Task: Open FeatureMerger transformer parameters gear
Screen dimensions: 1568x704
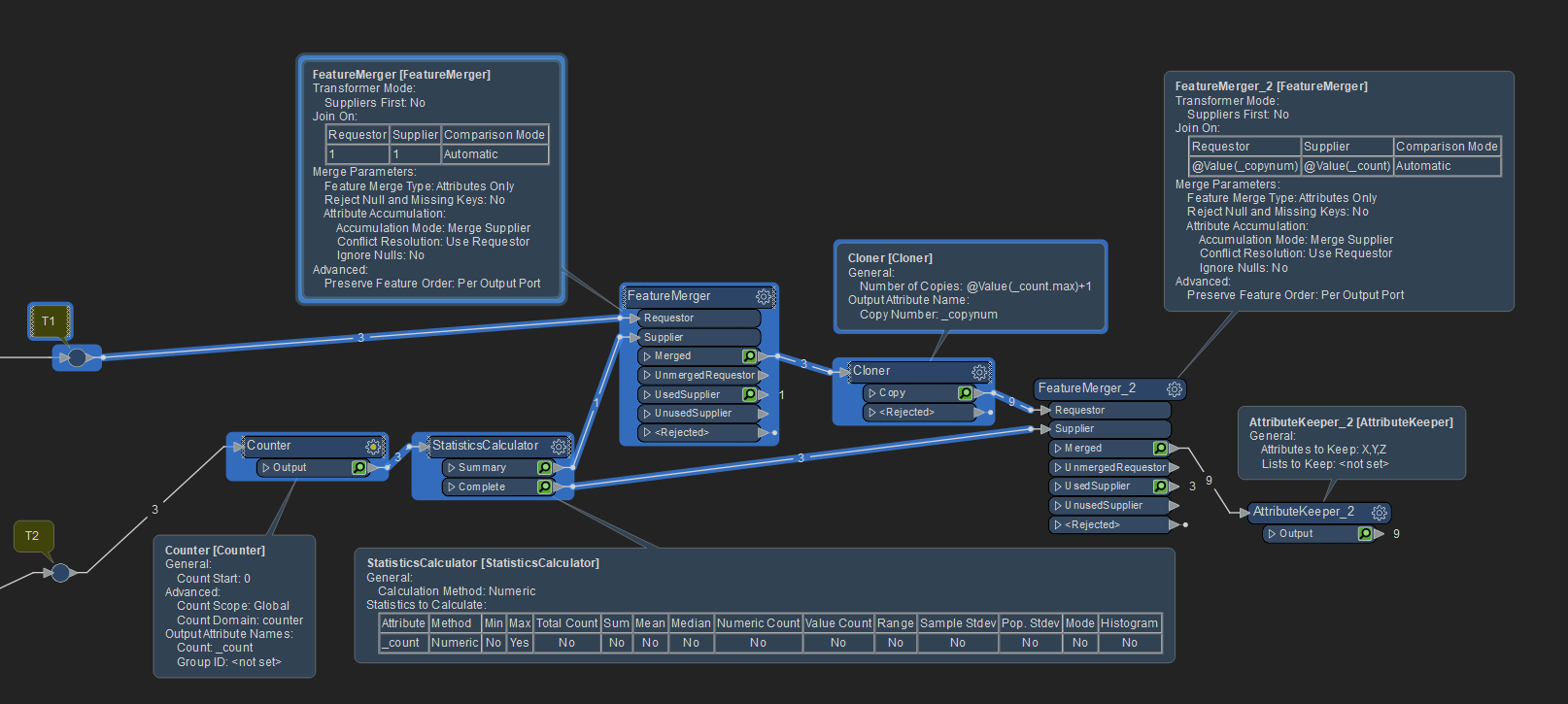Action: (x=764, y=296)
